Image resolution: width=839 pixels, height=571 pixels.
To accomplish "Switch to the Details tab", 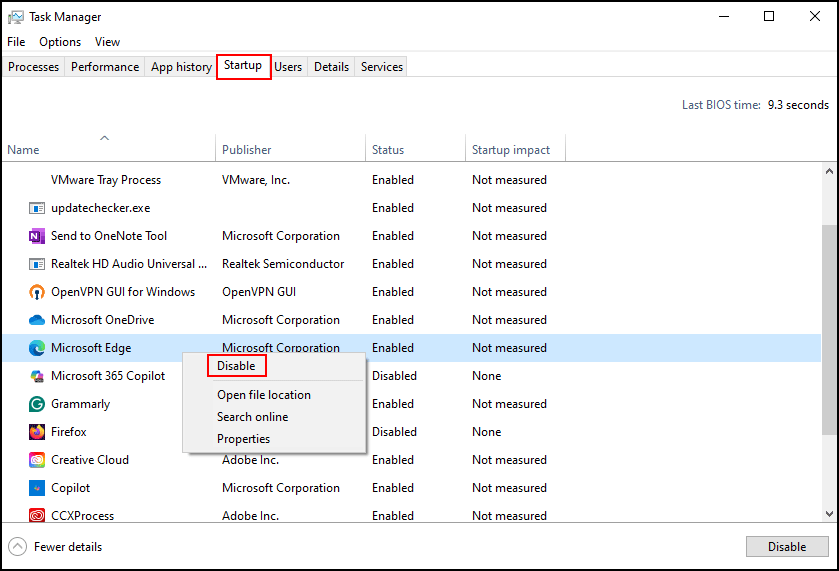I will coord(331,67).
